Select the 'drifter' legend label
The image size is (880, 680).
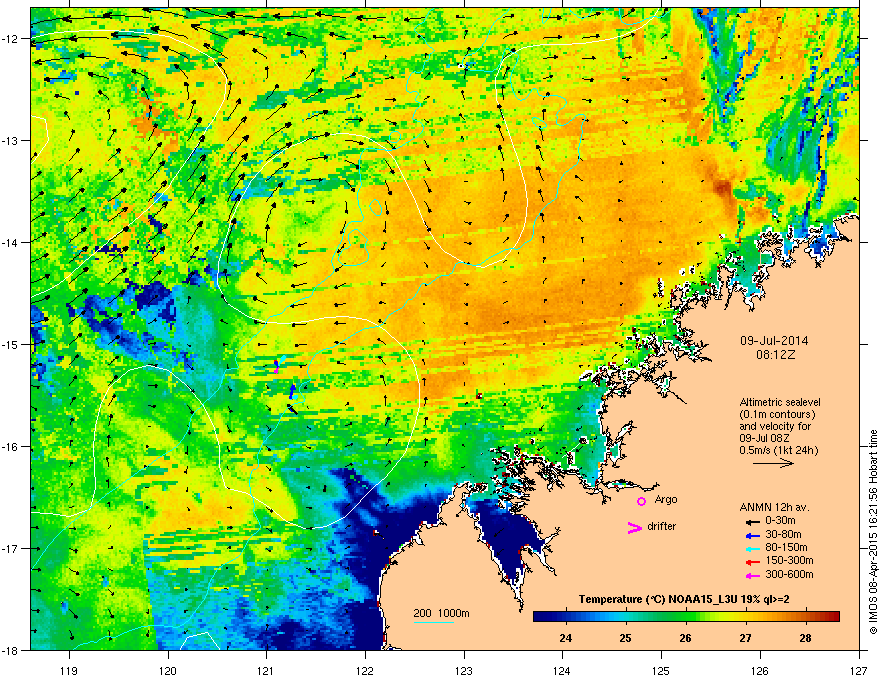662,526
